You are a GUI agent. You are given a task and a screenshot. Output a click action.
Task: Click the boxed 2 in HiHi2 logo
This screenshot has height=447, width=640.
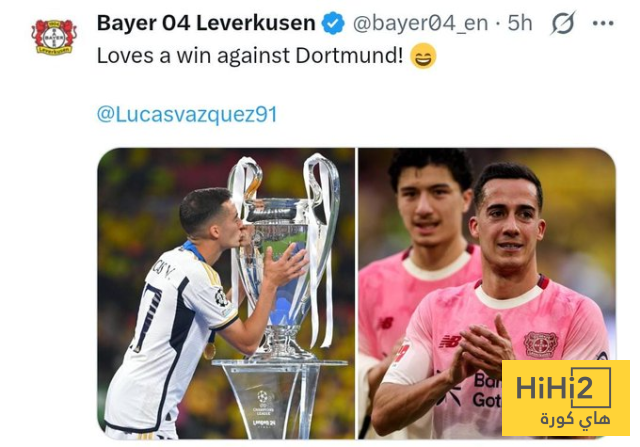coord(591,388)
